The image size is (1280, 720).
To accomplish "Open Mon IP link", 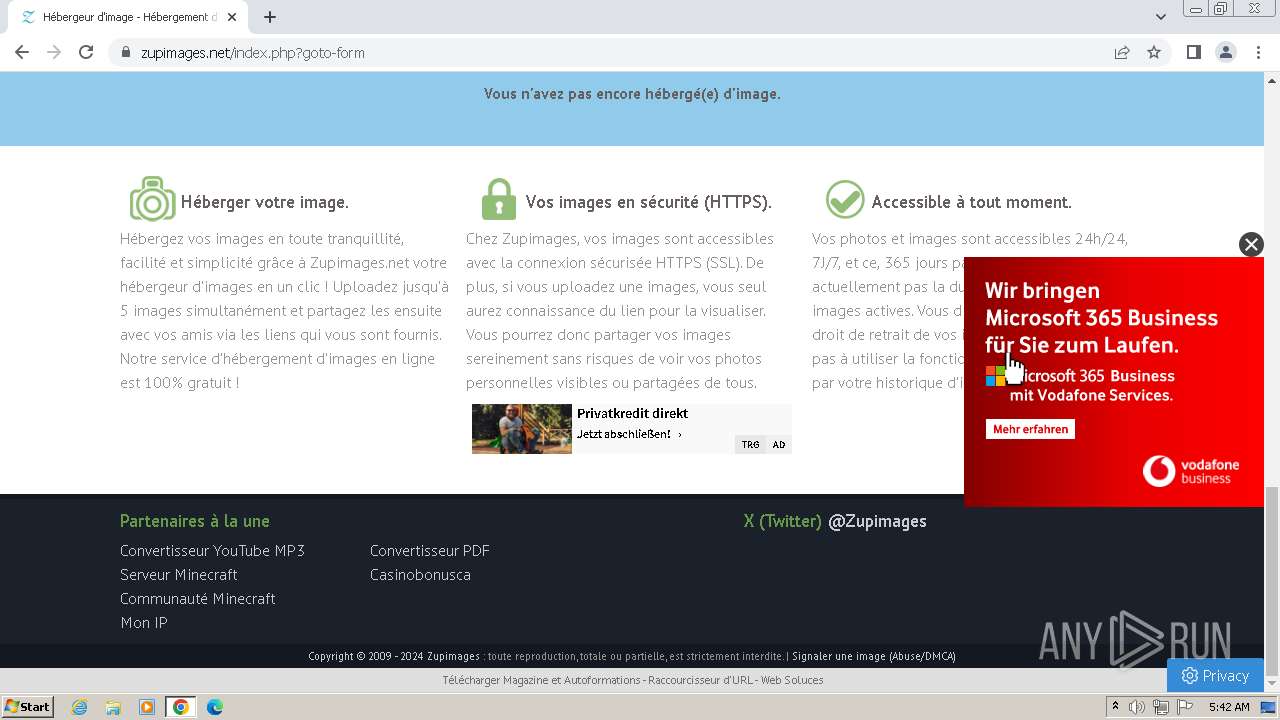I will 144,623.
